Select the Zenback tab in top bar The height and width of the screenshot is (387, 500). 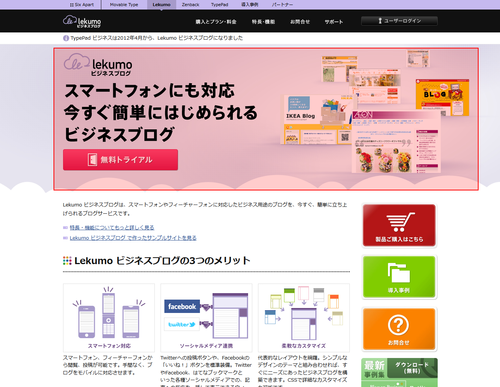190,5
